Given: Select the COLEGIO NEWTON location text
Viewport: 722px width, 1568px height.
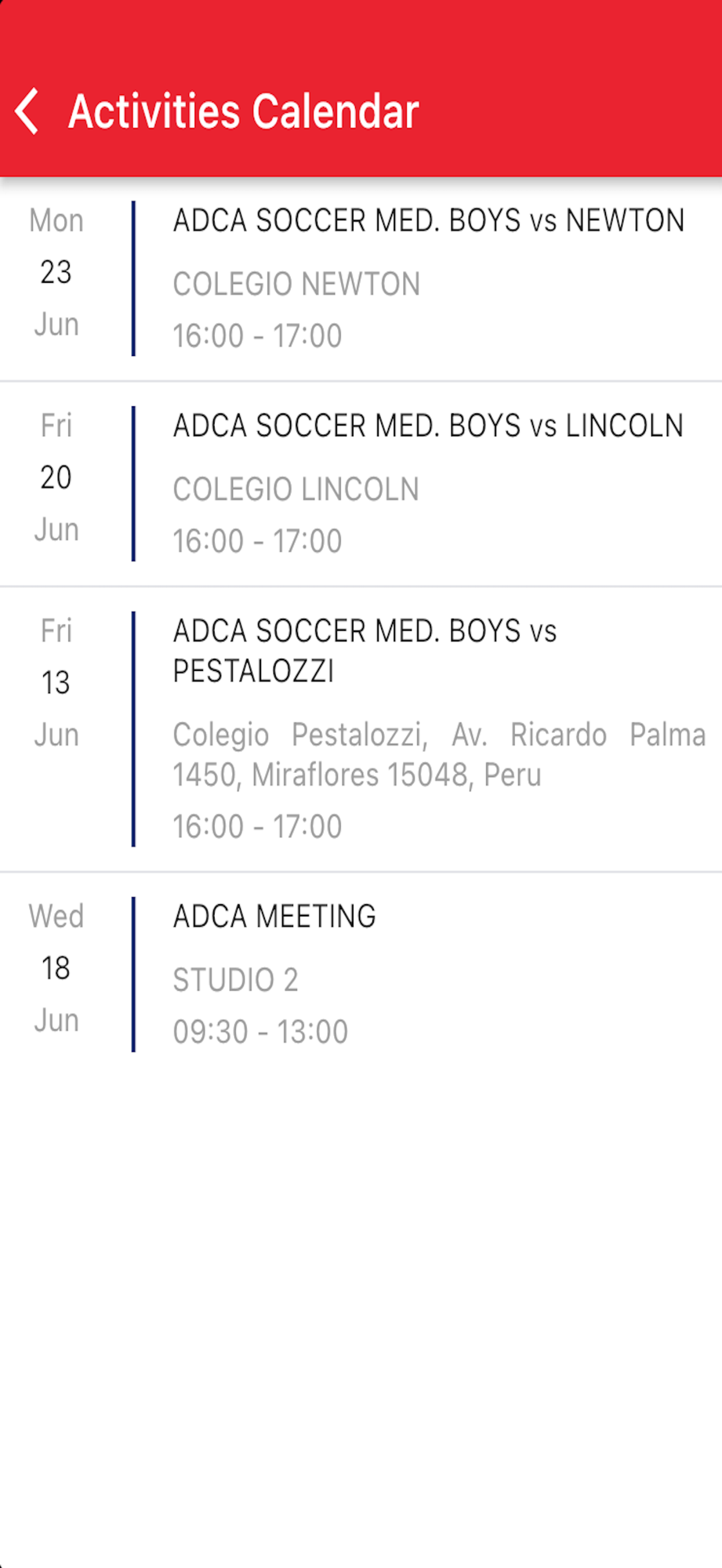Looking at the screenshot, I should 296,284.
